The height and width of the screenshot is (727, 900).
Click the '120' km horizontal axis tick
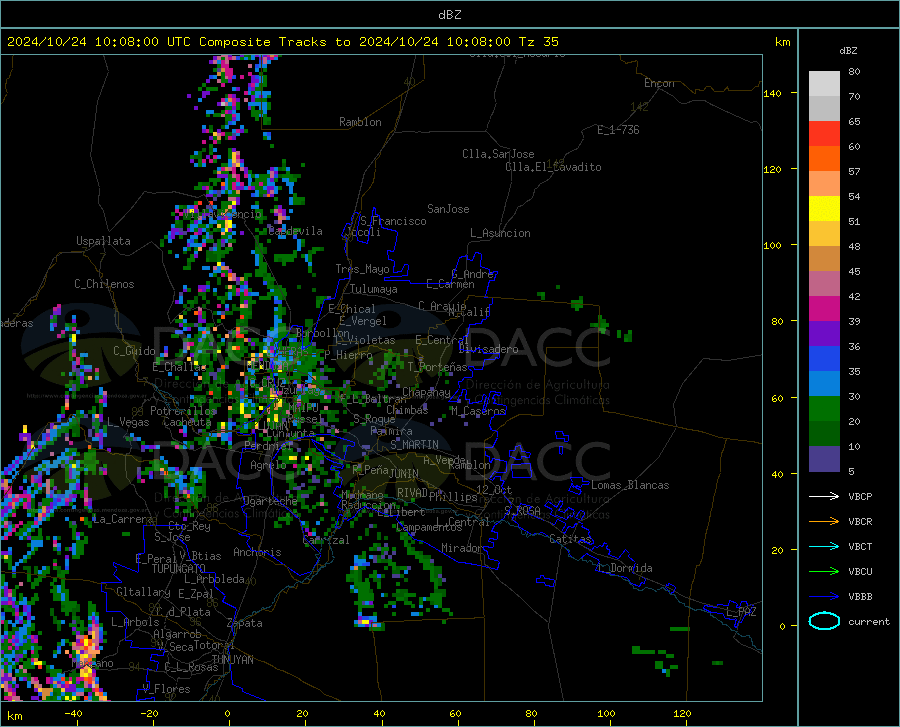point(682,713)
